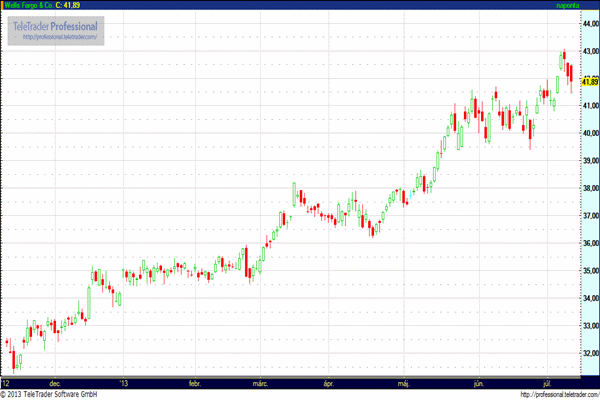Select the 'jún.' marker on the time axis
The height and width of the screenshot is (400, 600).
(476, 382)
